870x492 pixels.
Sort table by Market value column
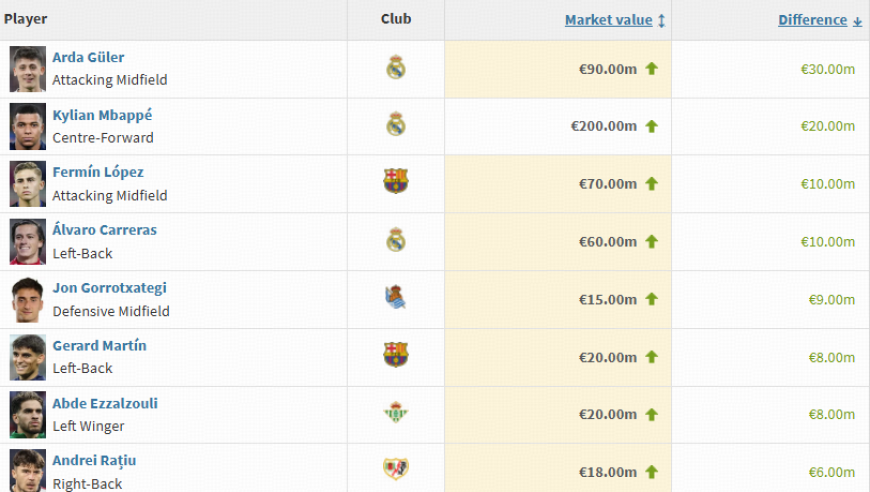click(x=608, y=20)
